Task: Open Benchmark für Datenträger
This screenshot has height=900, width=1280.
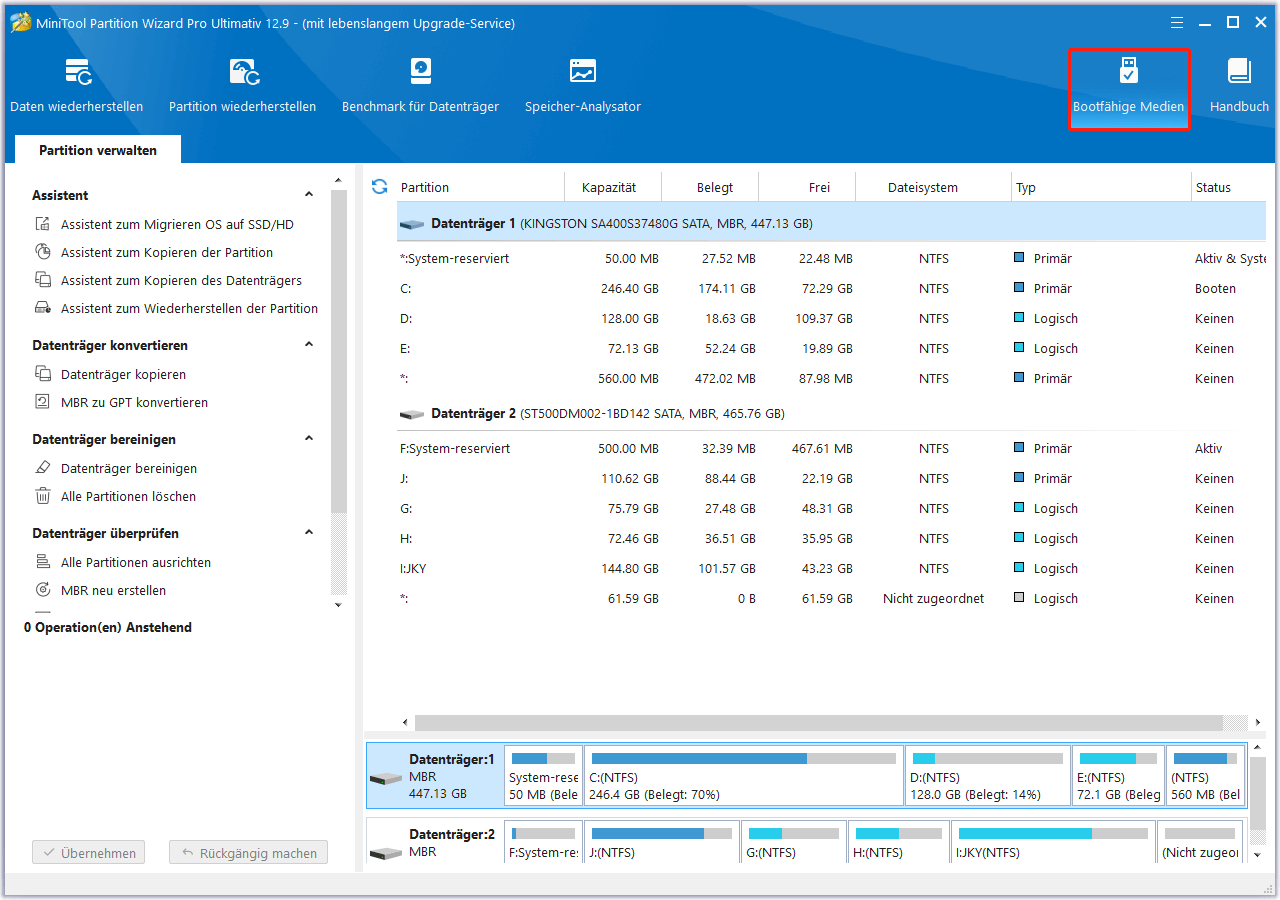Action: click(x=420, y=86)
